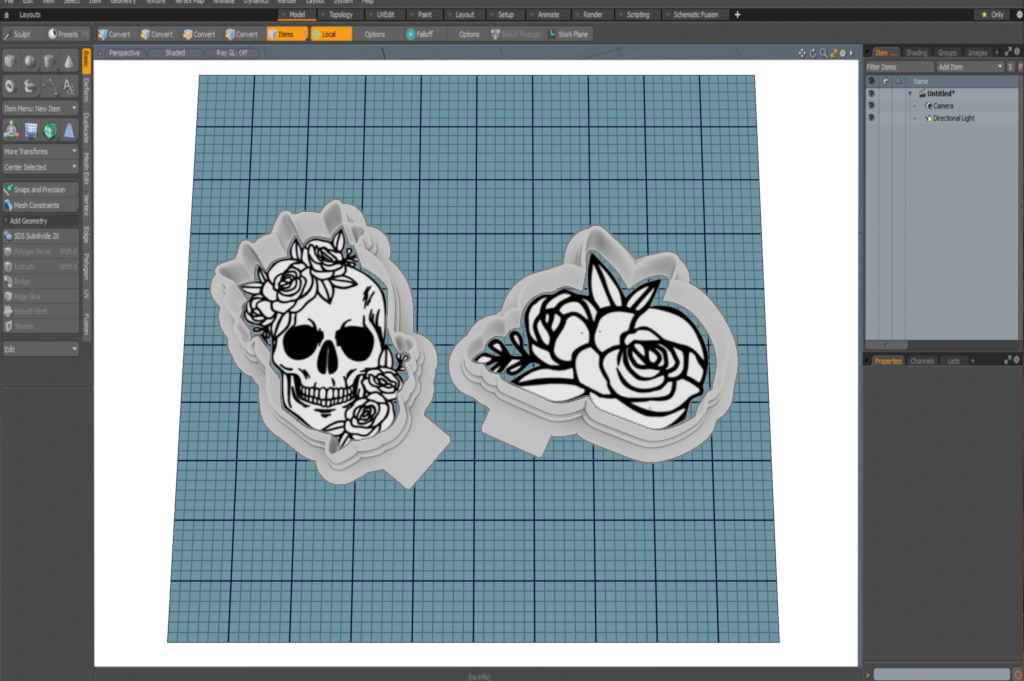Pick the Cylinder primitive tool
Image resolution: width=1024 pixels, height=681 pixels.
[49, 63]
